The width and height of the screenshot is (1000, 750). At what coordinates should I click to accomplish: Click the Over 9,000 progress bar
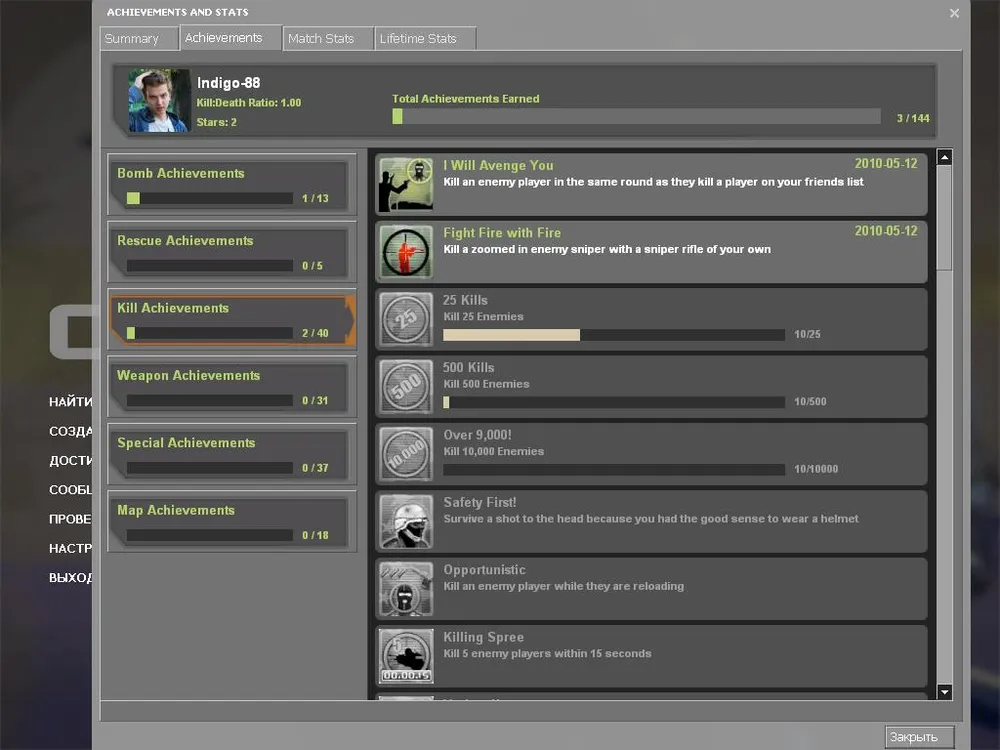pos(614,469)
